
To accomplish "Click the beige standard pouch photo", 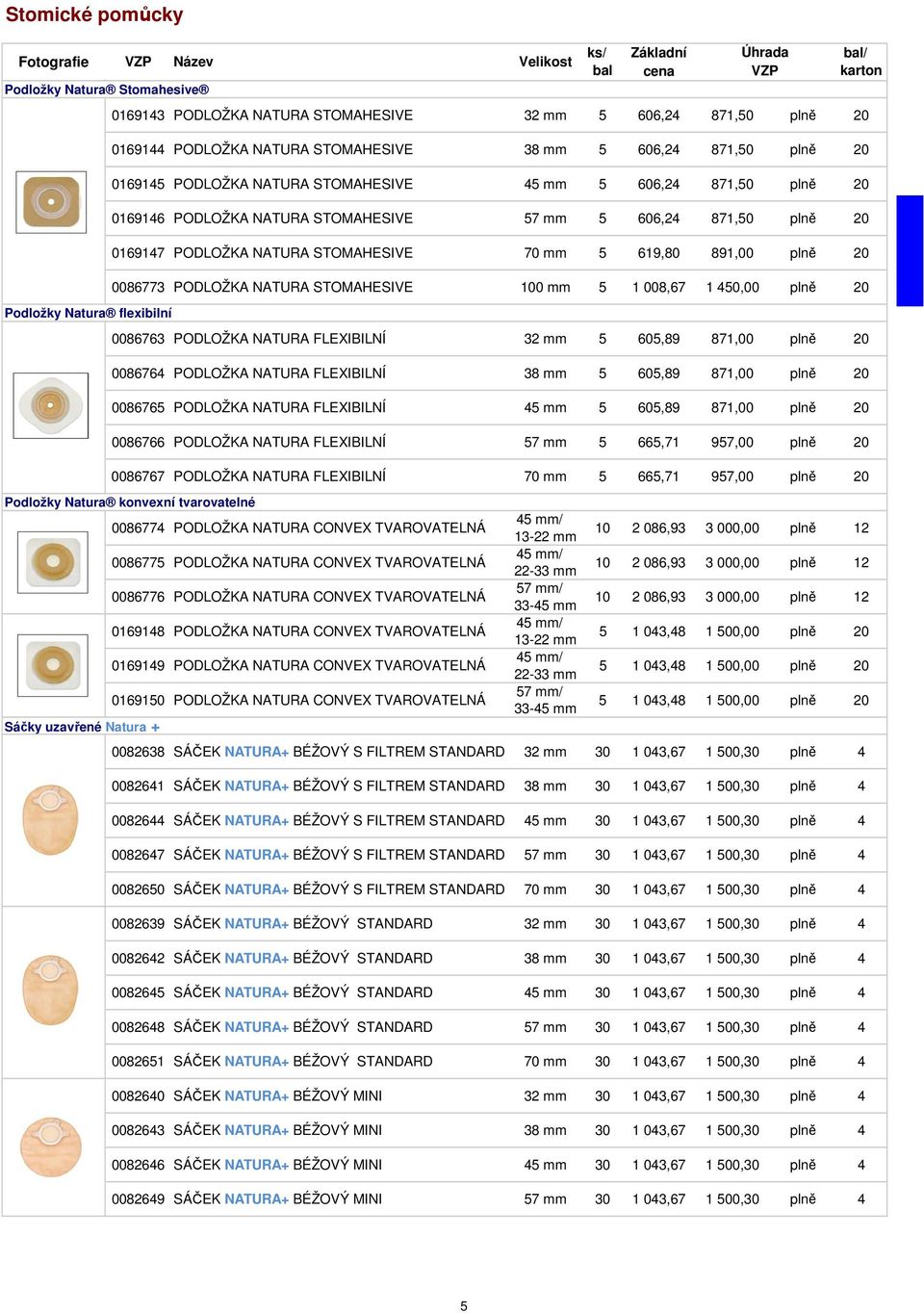I will click(50, 991).
